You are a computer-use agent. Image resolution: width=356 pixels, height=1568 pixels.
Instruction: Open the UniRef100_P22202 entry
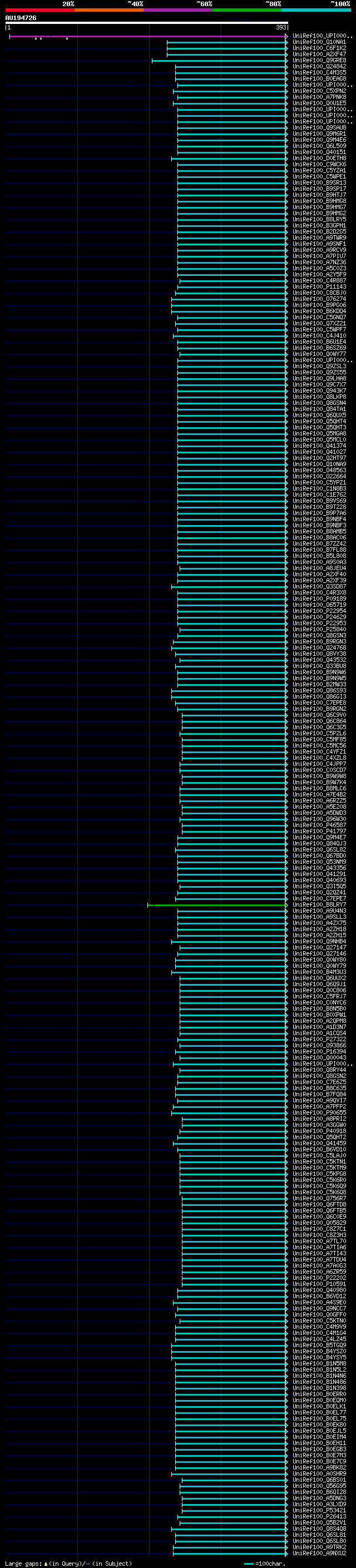tap(319, 1278)
